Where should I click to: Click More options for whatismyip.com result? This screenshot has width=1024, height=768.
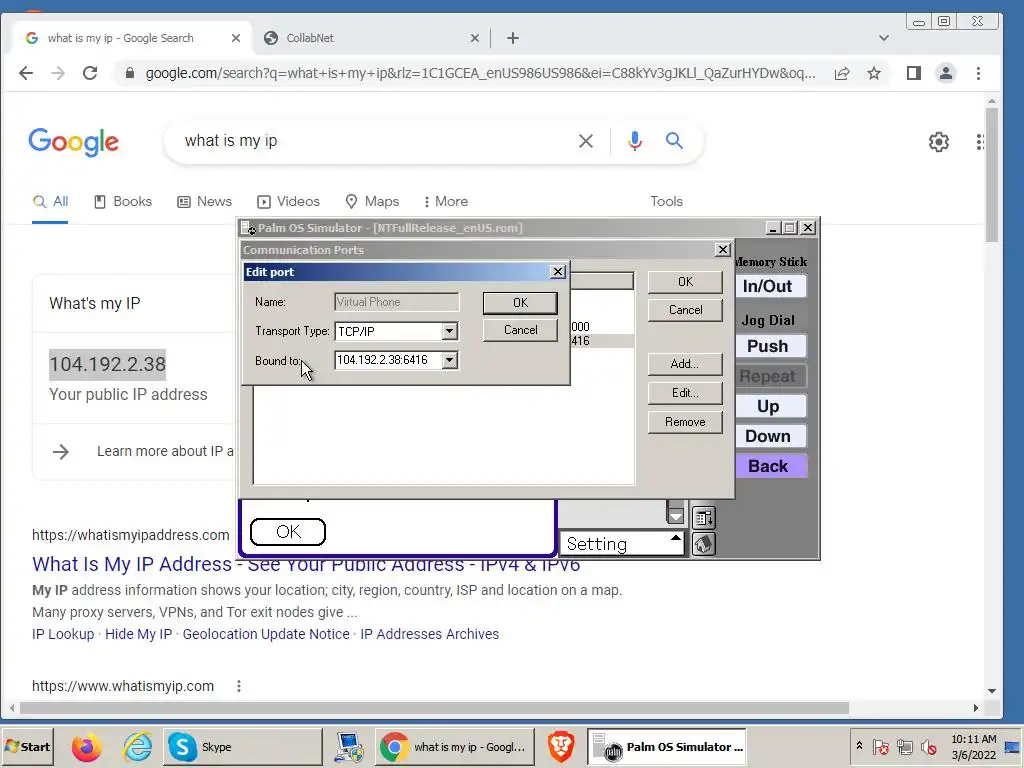239,686
